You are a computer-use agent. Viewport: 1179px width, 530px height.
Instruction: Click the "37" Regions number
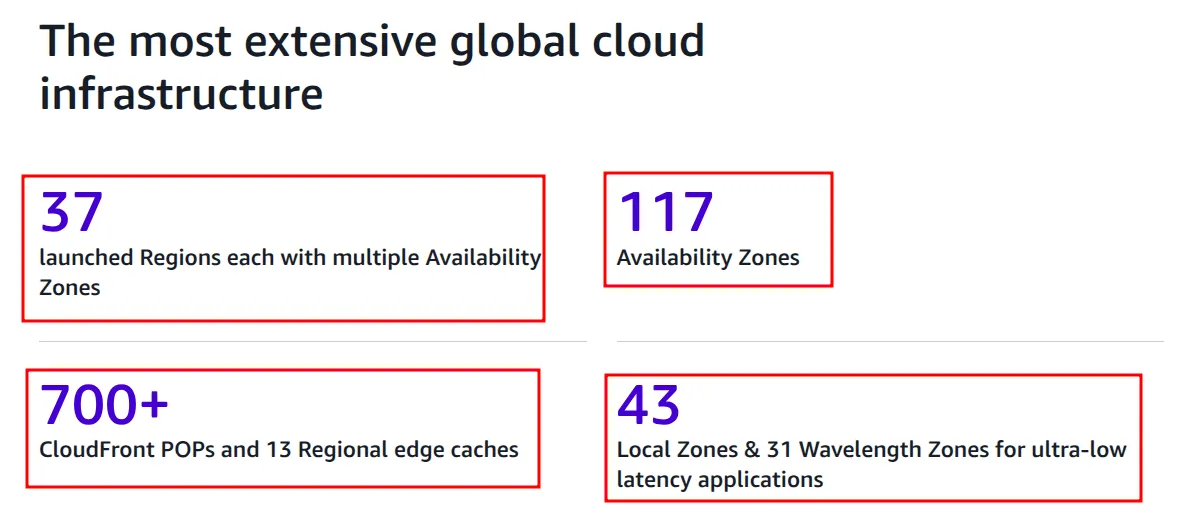click(x=71, y=211)
